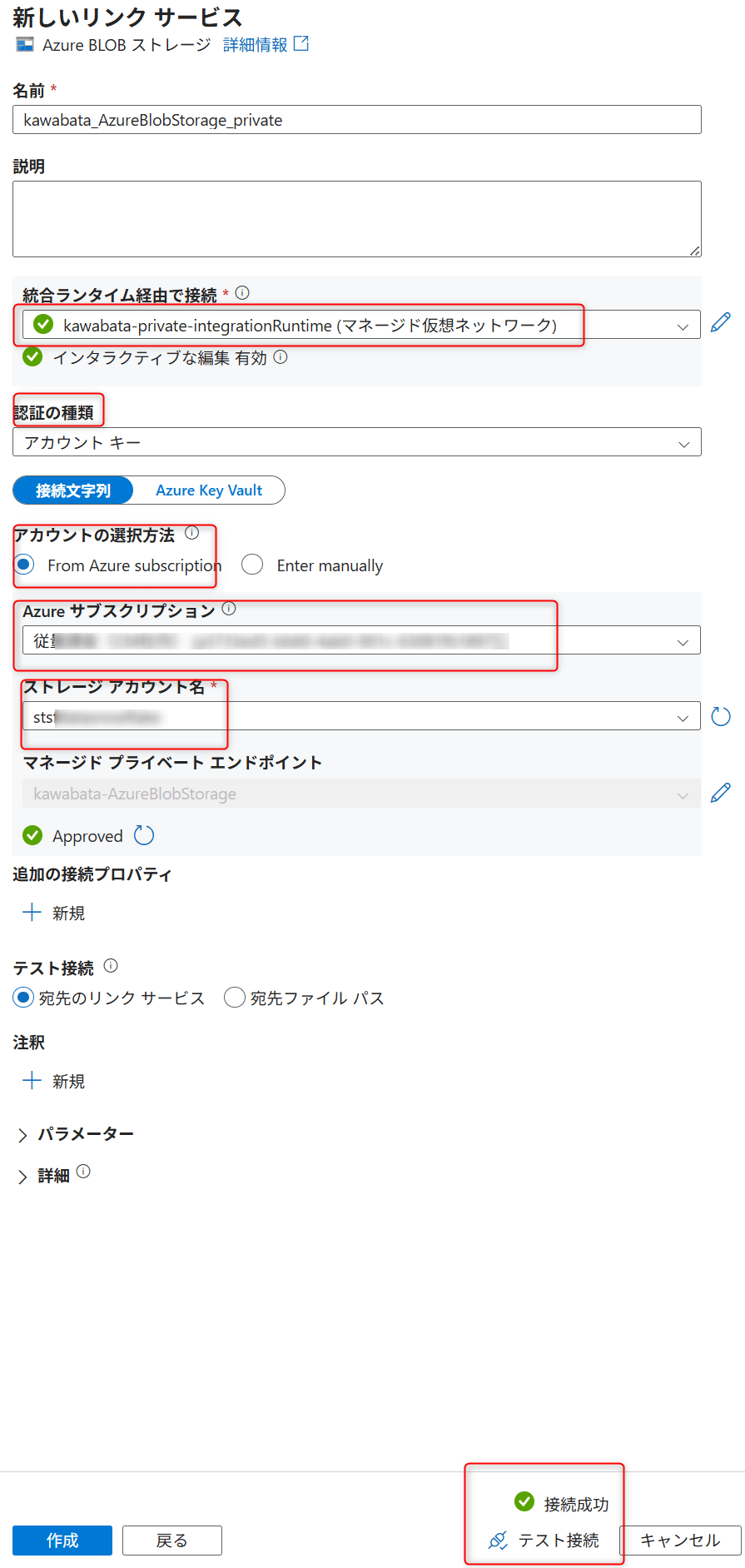Click the 名前 input field
The height and width of the screenshot is (1568, 745).
pos(357,120)
